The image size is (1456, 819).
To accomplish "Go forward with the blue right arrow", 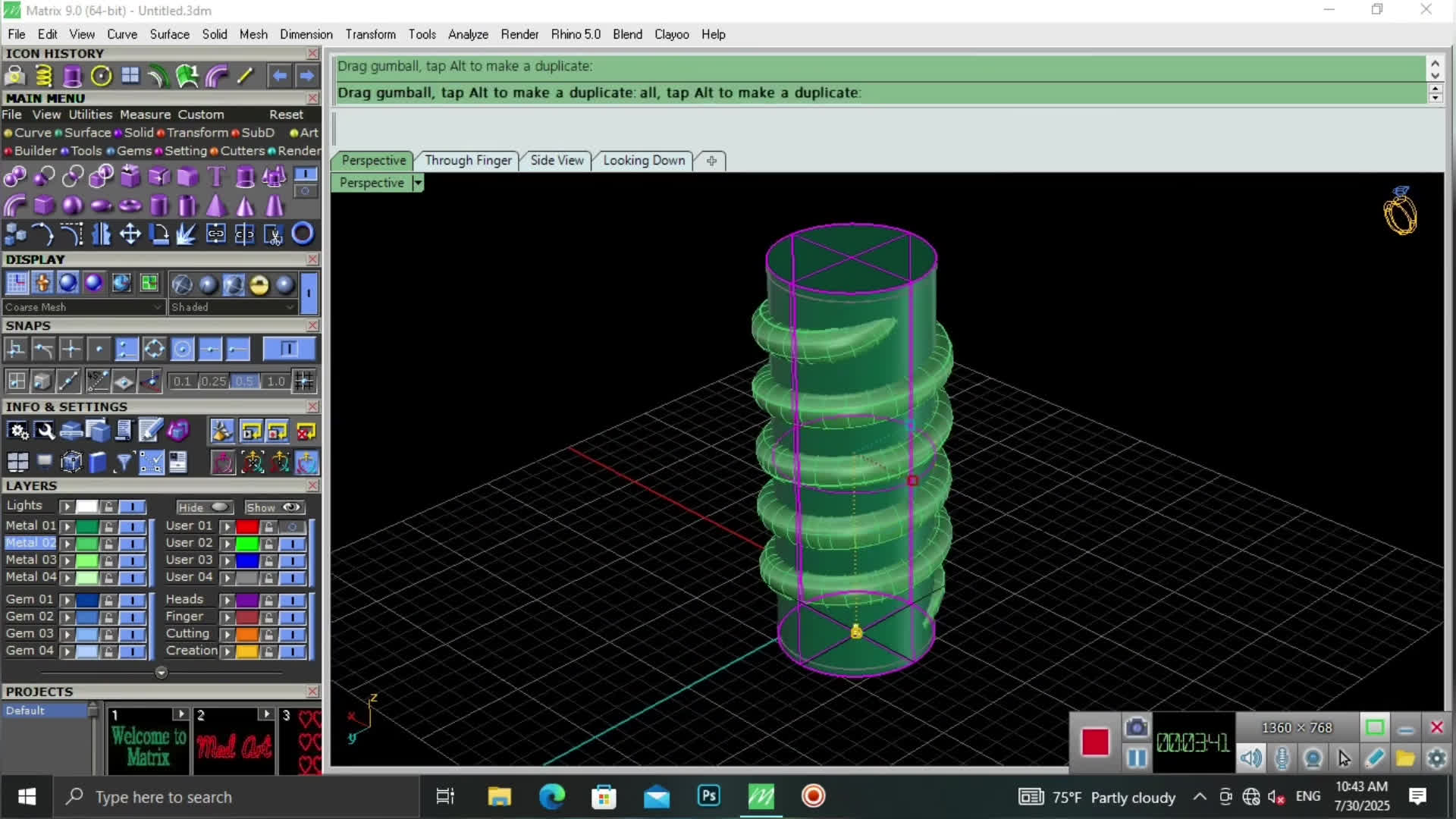I will pos(306,76).
